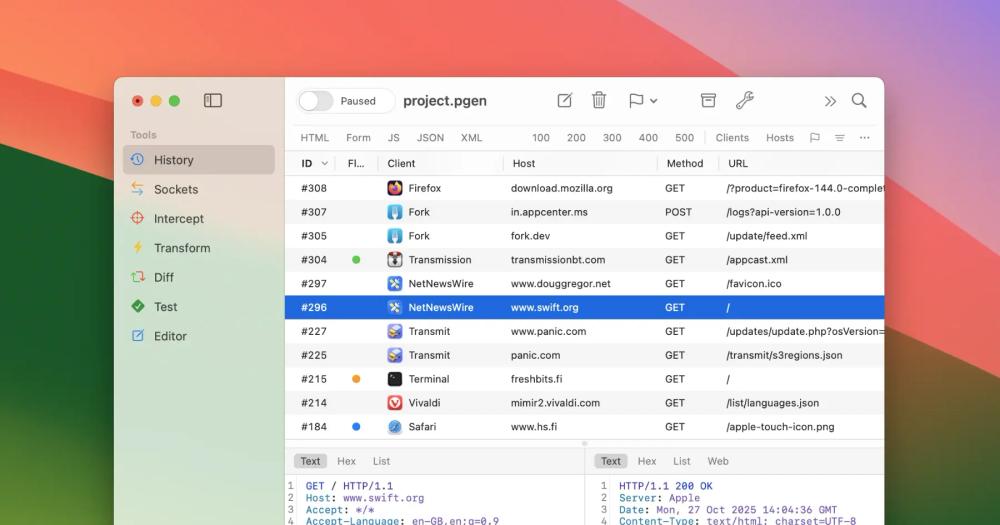Toggle the JS filter
This screenshot has height=525, width=1000.
(x=393, y=138)
